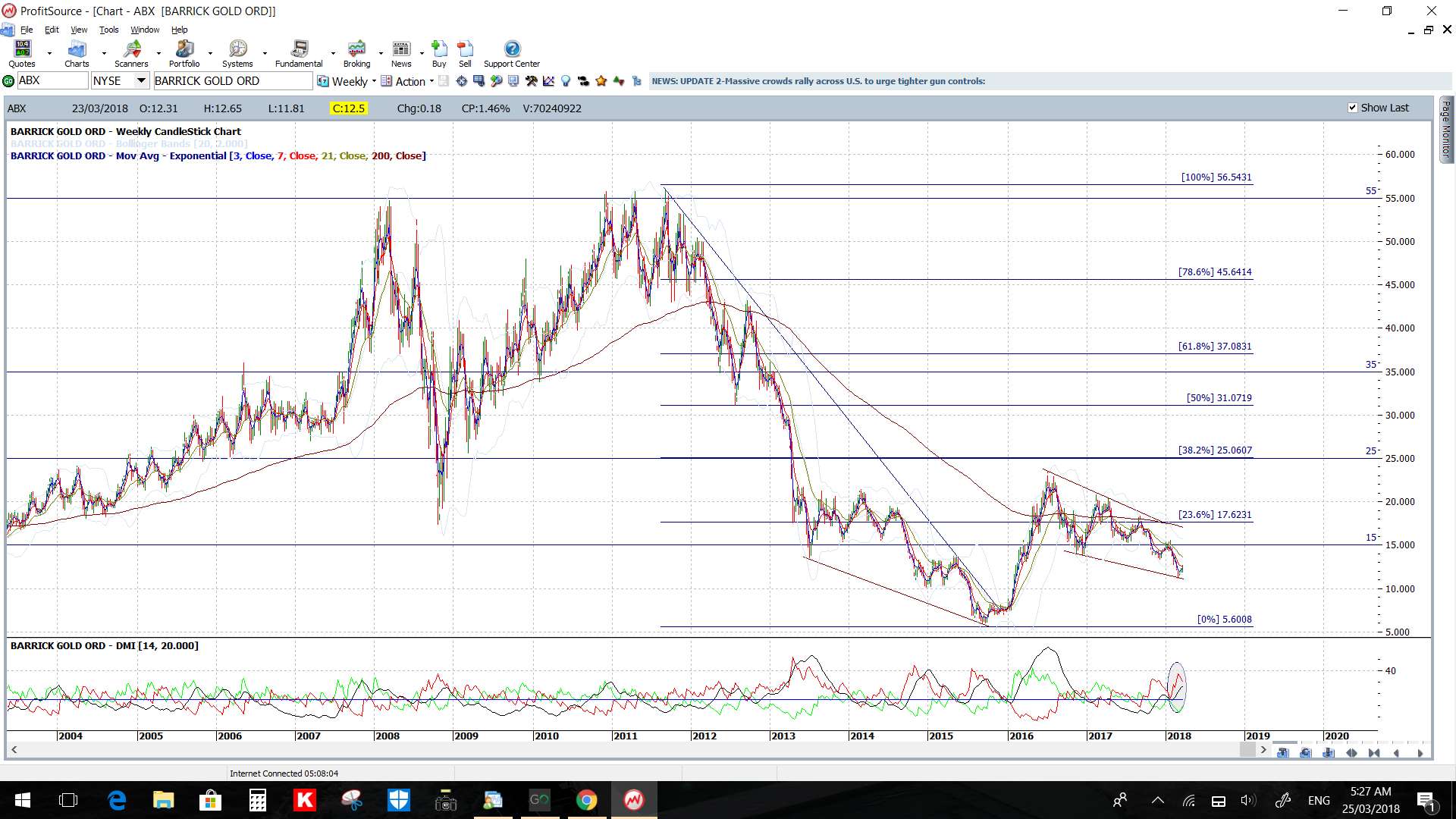Expand the Portfolio dropdown arrow

pos(210,53)
